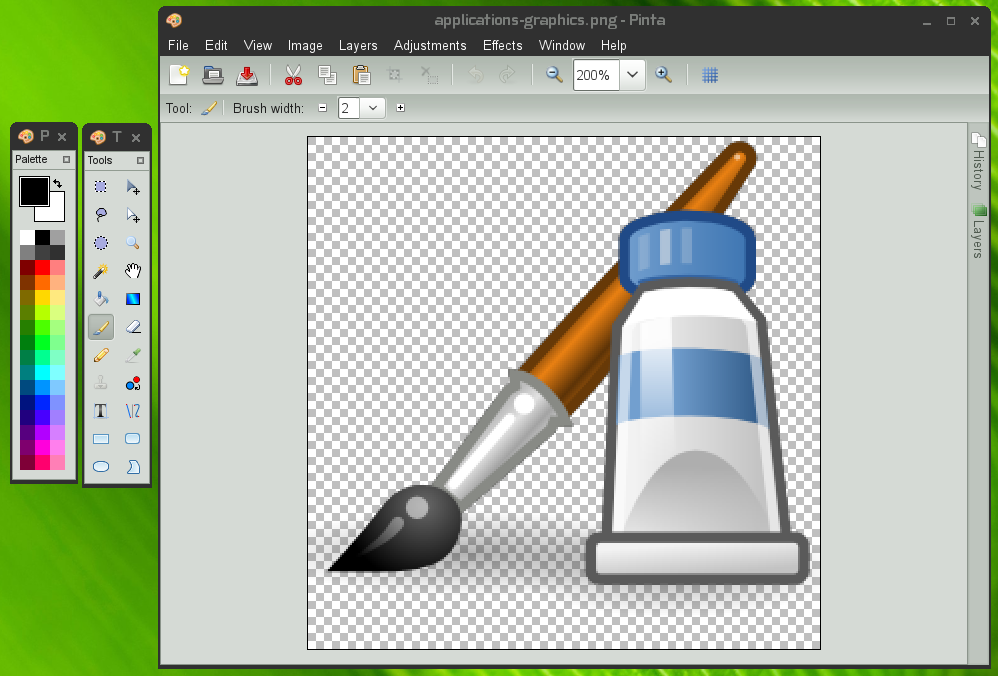Open the Layers menu
The image size is (998, 676).
[358, 45]
